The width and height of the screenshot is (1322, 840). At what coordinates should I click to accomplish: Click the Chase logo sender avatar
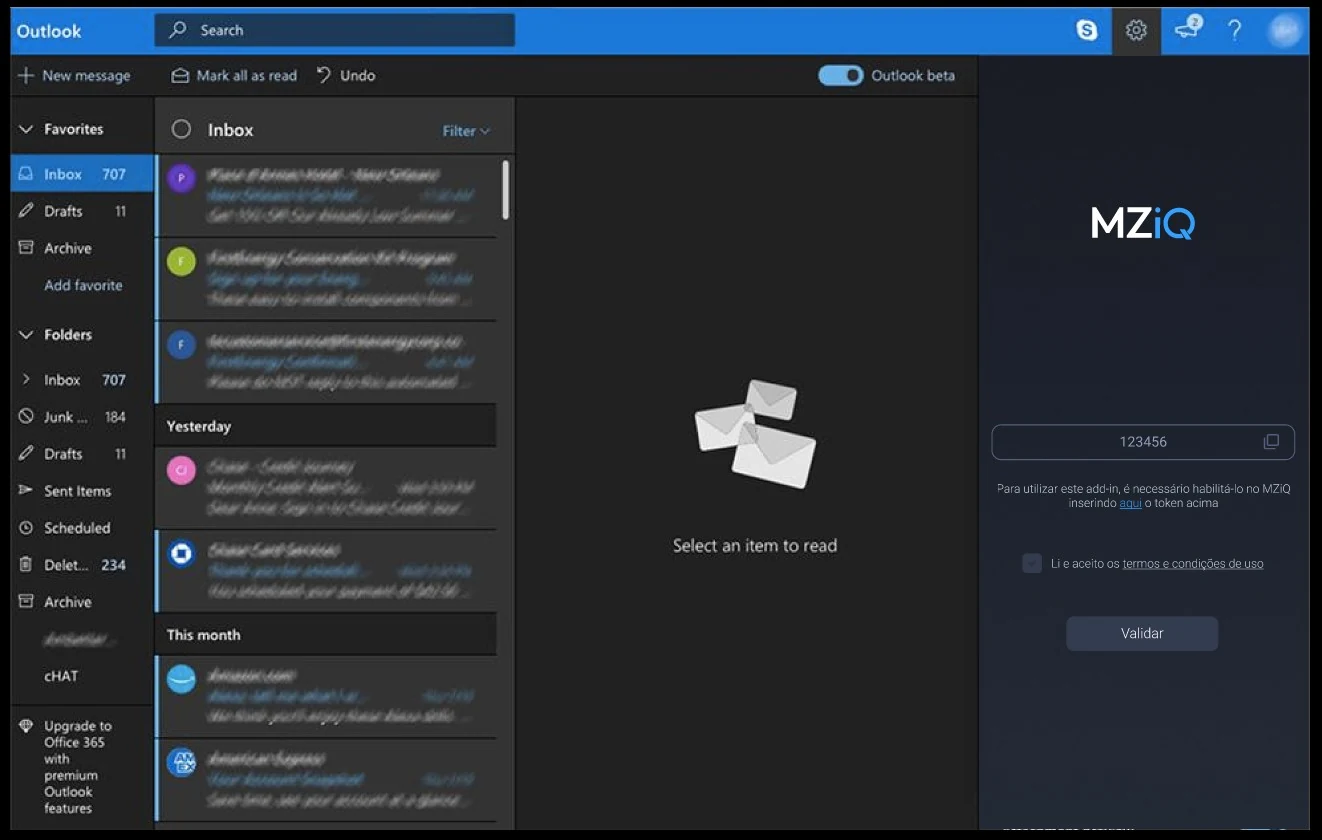[181, 554]
